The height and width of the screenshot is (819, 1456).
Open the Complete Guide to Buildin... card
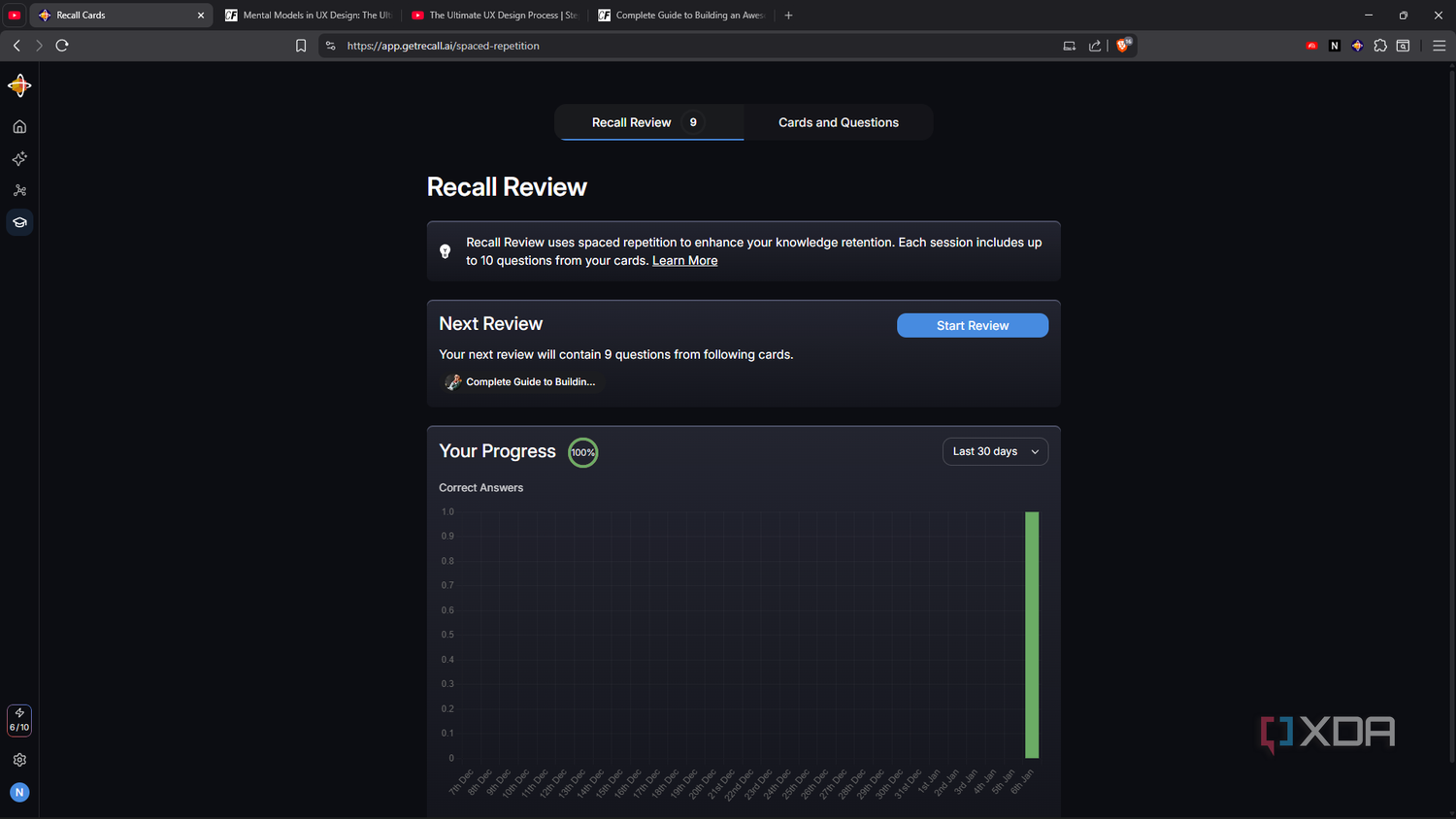520,382
